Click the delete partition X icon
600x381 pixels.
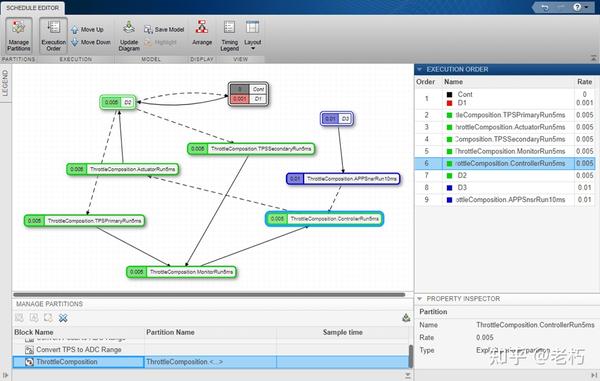click(x=63, y=318)
